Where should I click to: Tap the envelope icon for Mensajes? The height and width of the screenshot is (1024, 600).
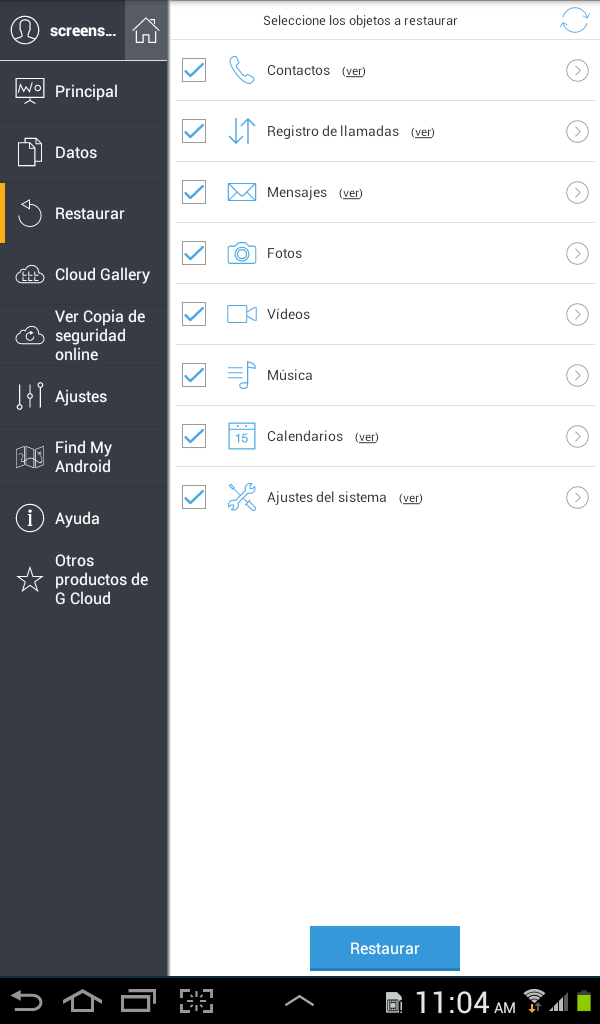pyautogui.click(x=241, y=192)
